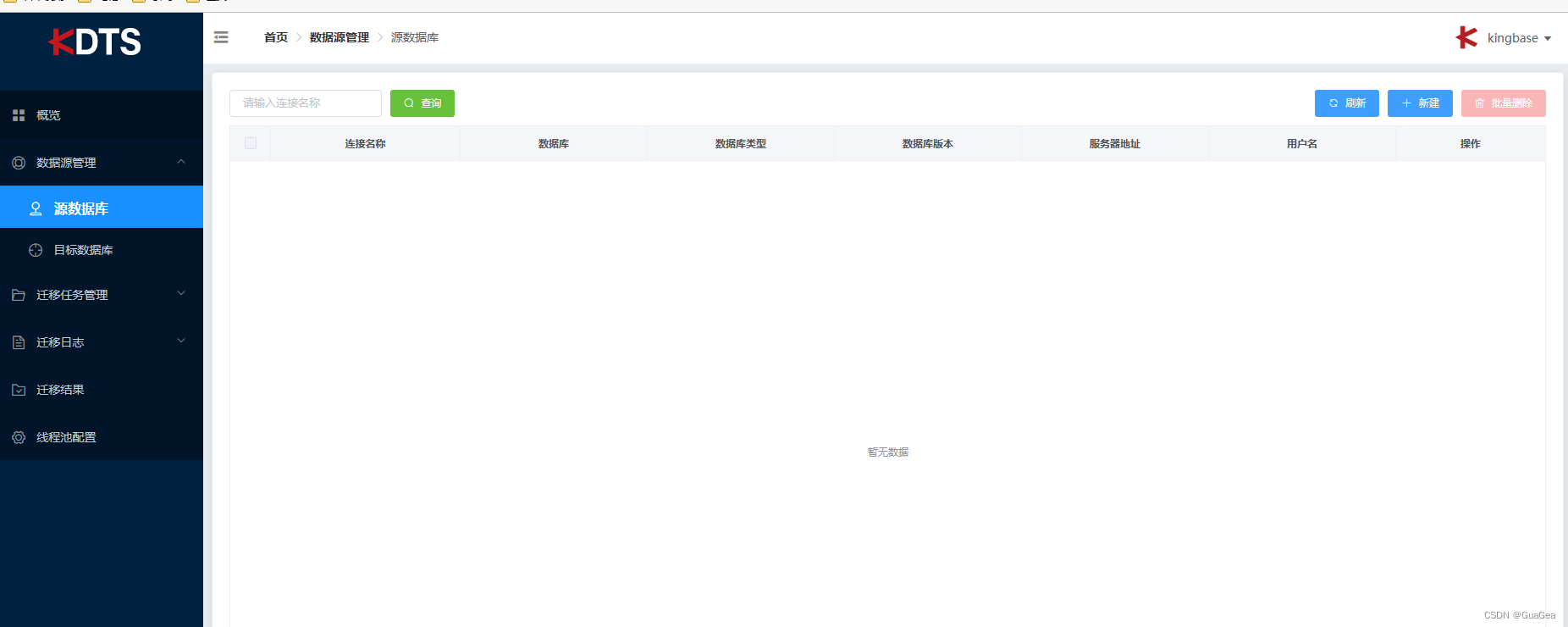Click the 数据库类型 column header

click(x=741, y=144)
